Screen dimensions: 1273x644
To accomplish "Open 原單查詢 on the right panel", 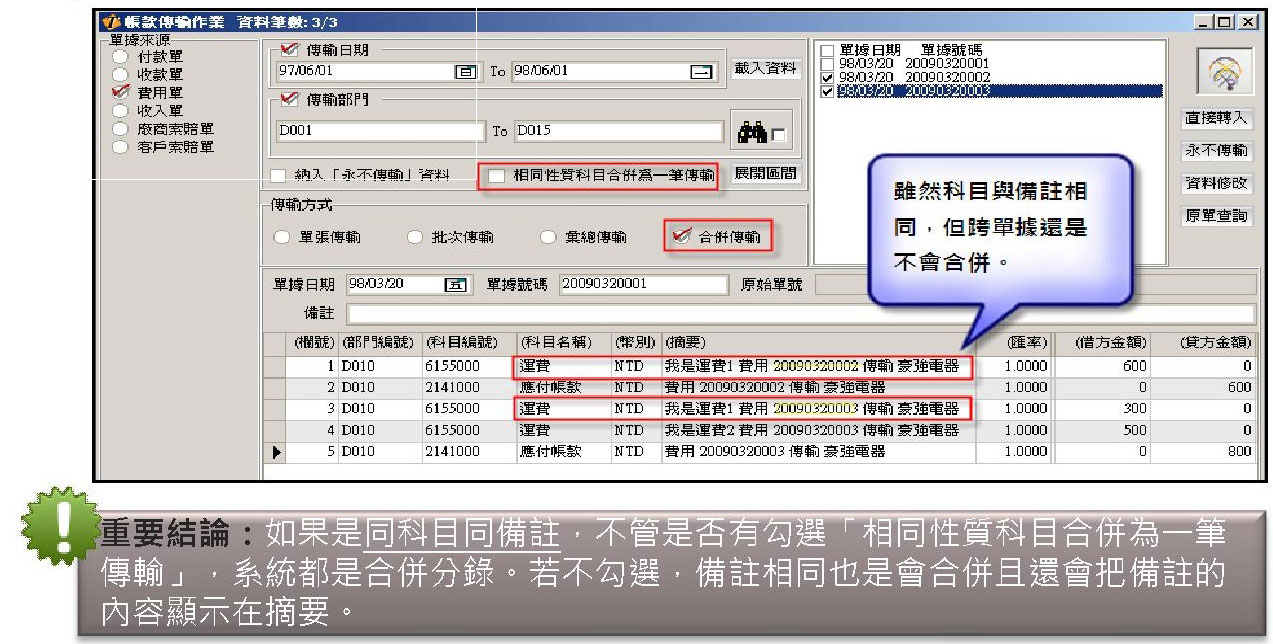I will coord(1215,217).
